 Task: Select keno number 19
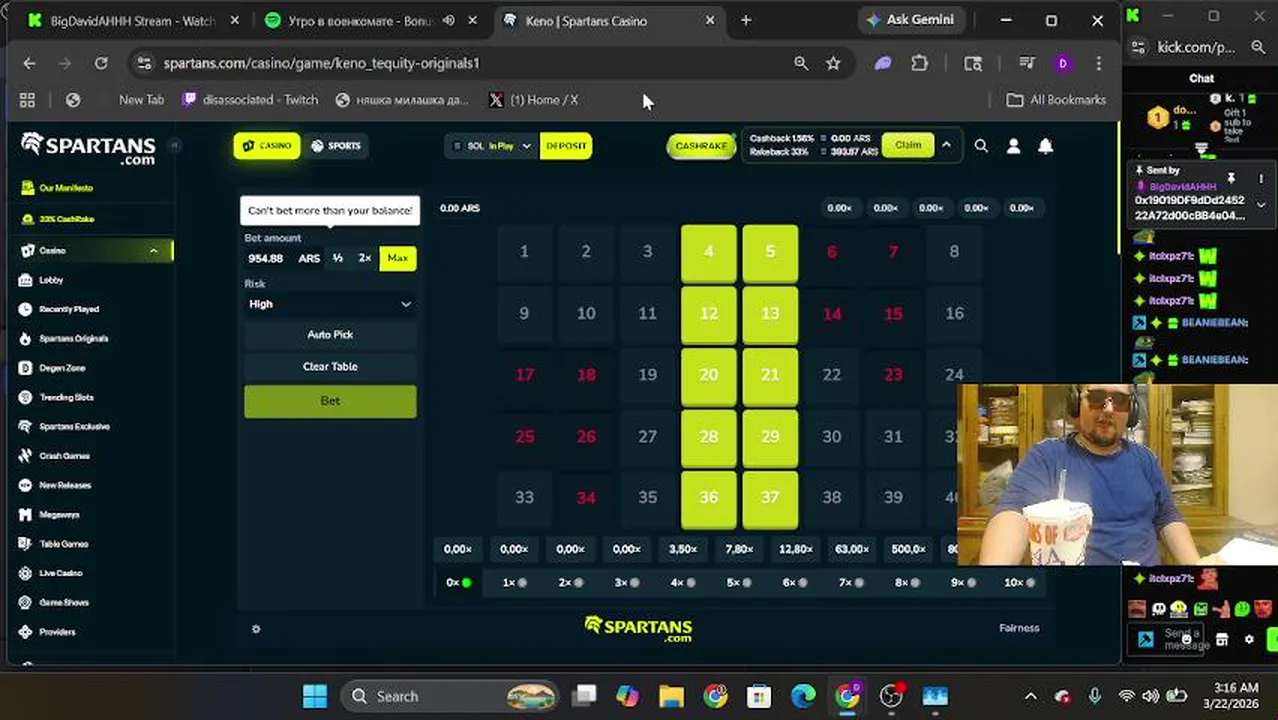click(647, 375)
